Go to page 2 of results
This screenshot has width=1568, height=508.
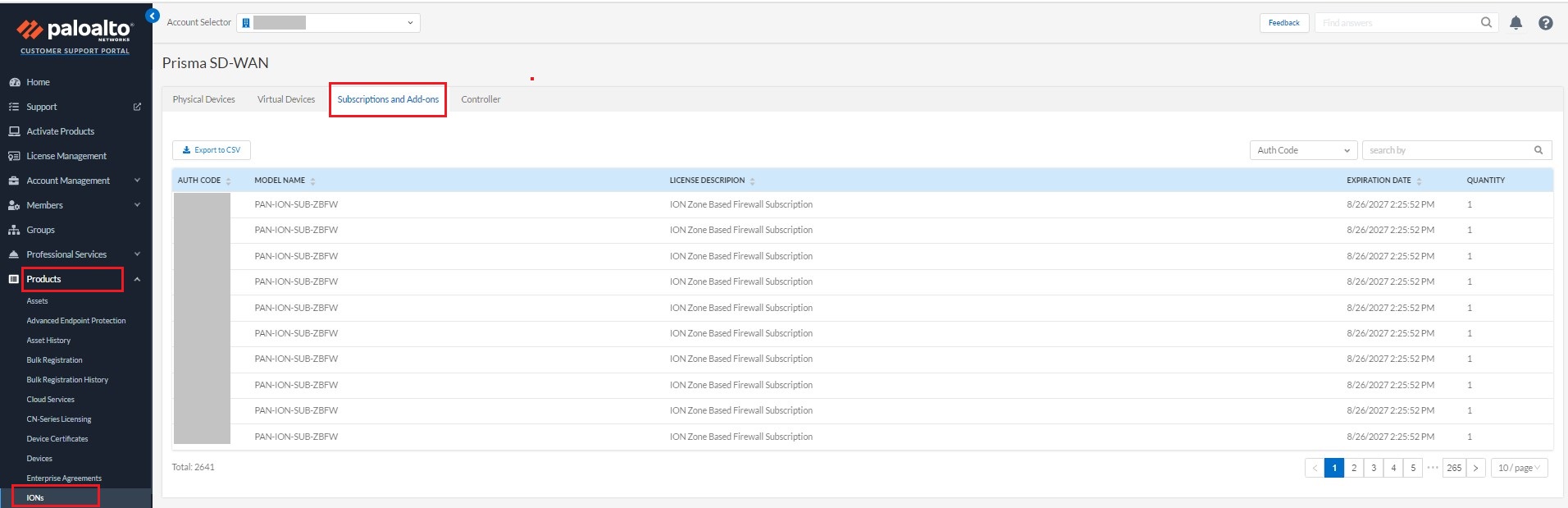click(x=1354, y=468)
